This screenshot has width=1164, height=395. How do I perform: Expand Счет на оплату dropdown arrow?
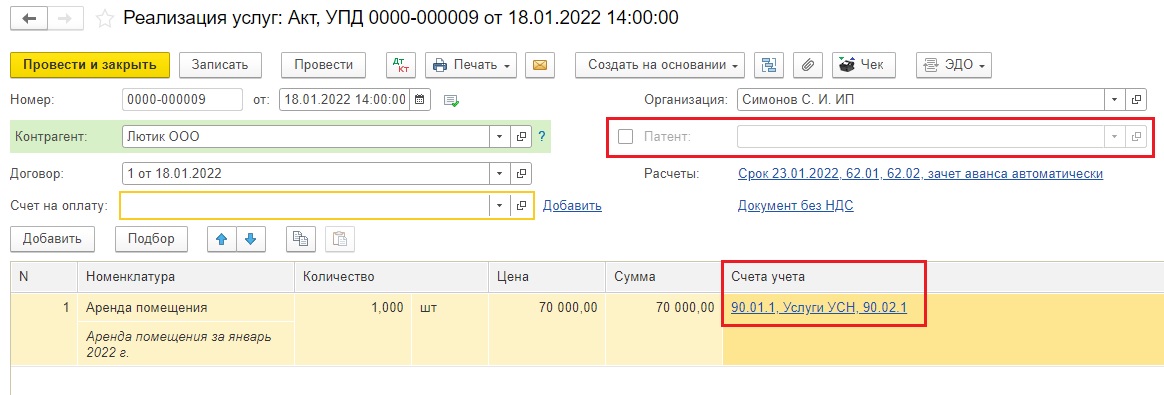500,206
